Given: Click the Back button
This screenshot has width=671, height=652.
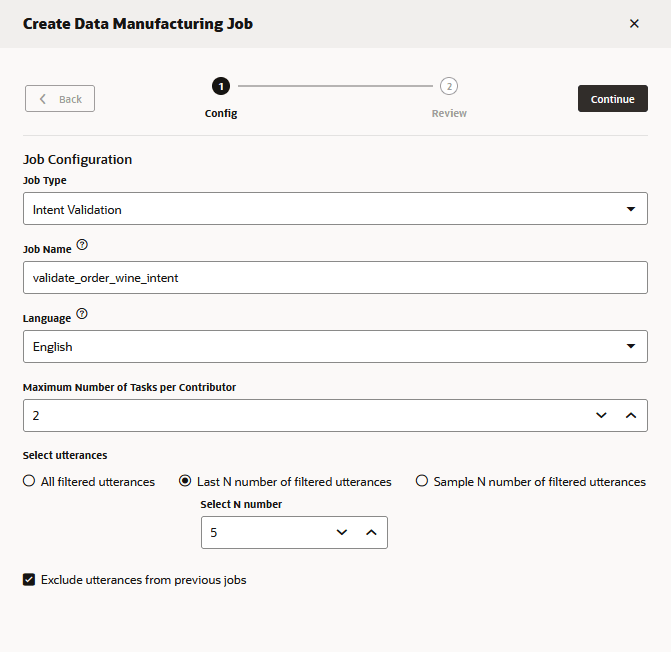Looking at the screenshot, I should click(x=60, y=99).
